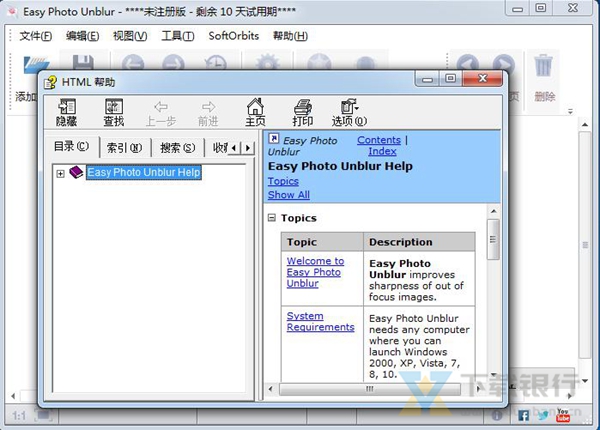Open the 选项 (Options) toolbar menu

tap(349, 112)
